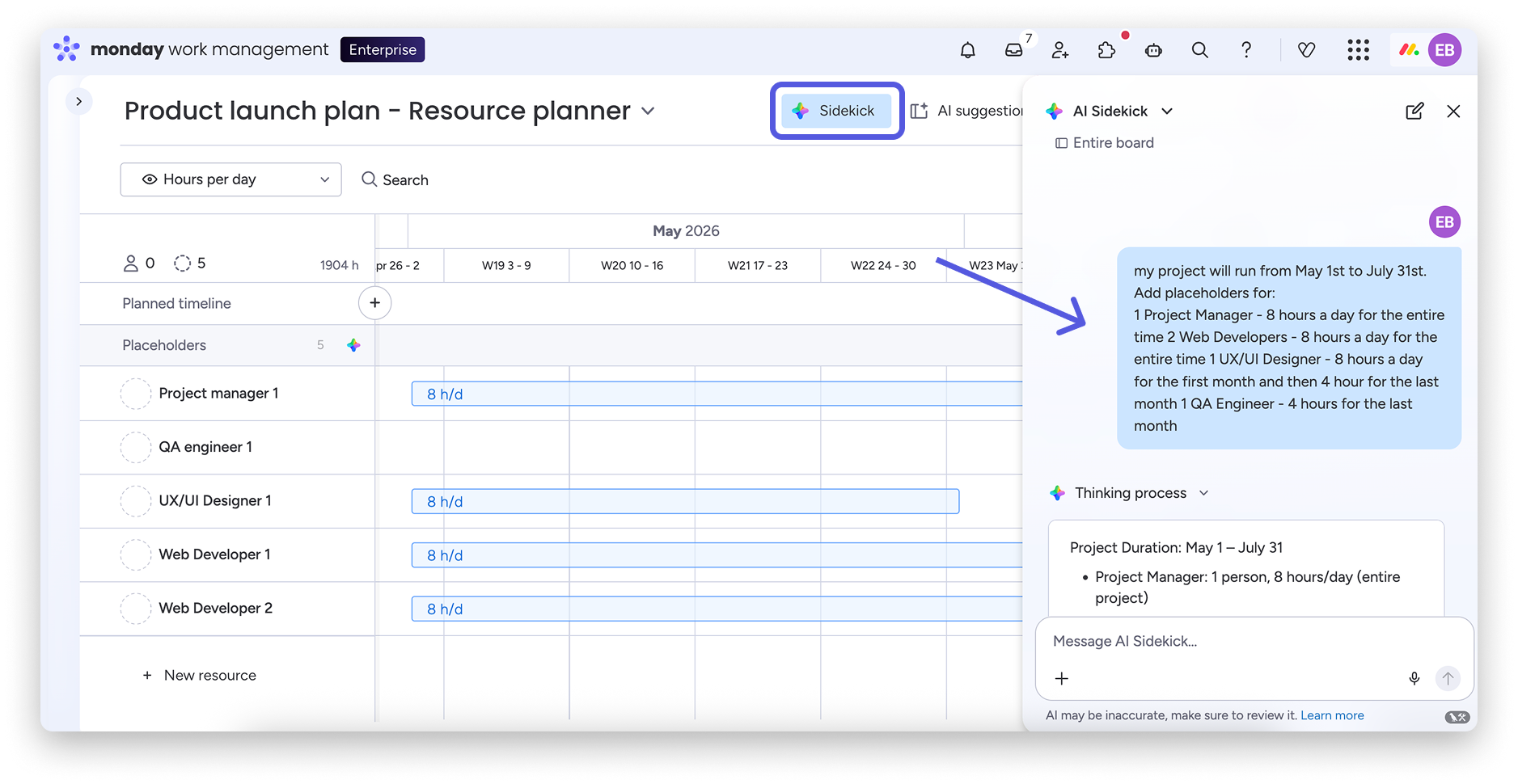Click the Web Developer 2 name
Screen dimensions: 1518x784
(x=215, y=609)
